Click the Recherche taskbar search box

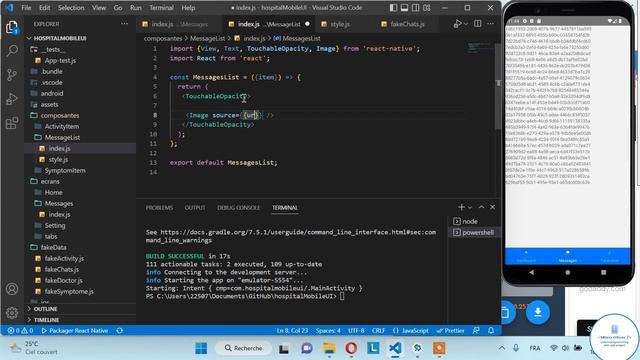tap(243, 348)
